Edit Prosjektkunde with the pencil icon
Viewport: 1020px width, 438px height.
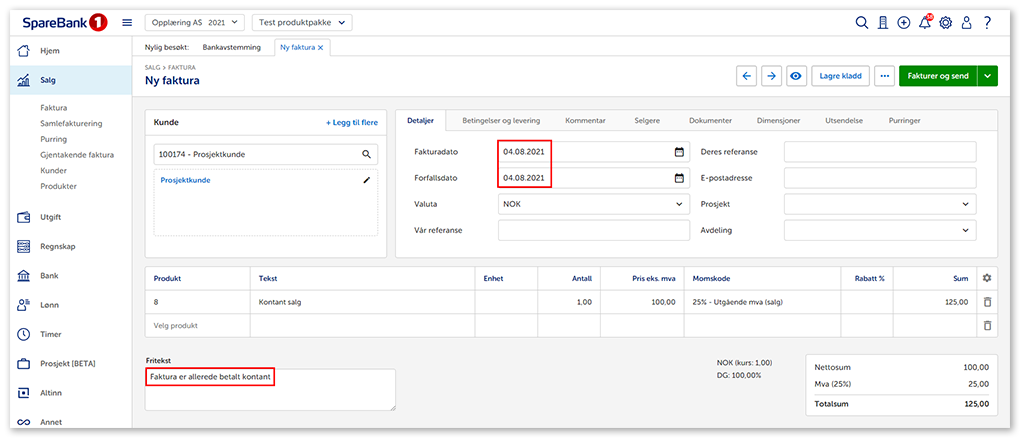click(367, 180)
